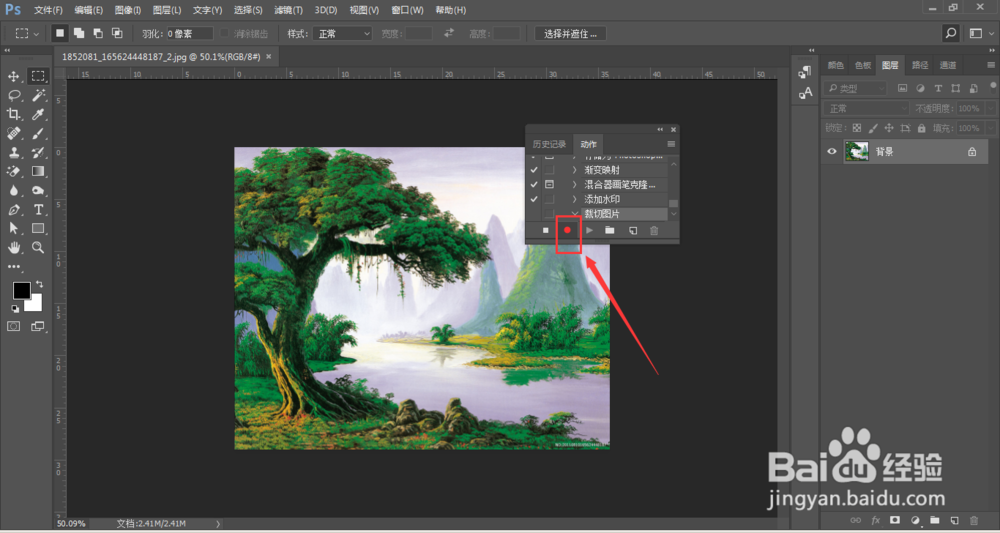Click Create New Action icon in Actions panel
This screenshot has width=1000, height=533.
tap(633, 230)
